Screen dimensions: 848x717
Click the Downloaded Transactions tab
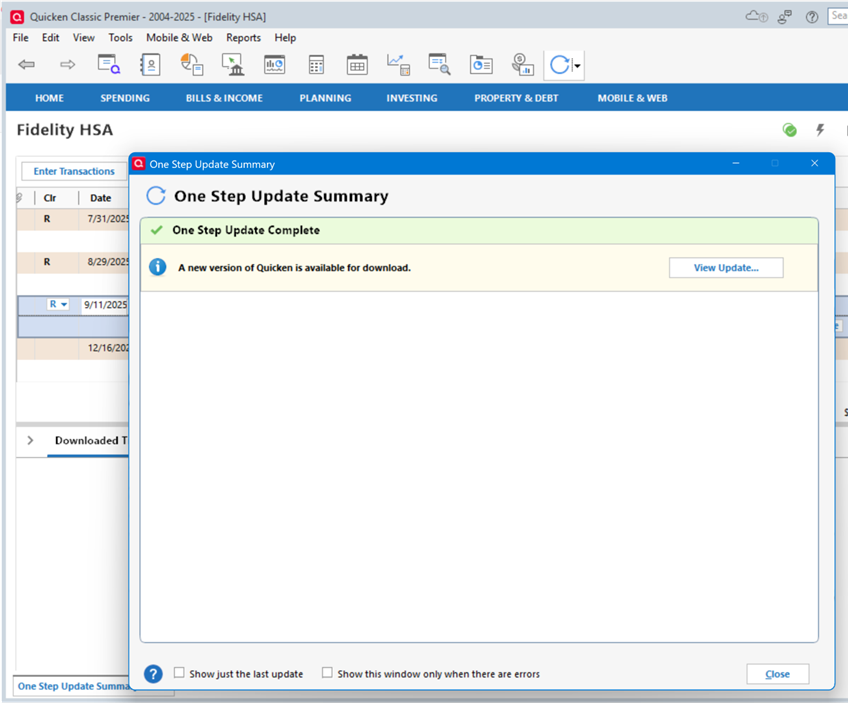90,440
